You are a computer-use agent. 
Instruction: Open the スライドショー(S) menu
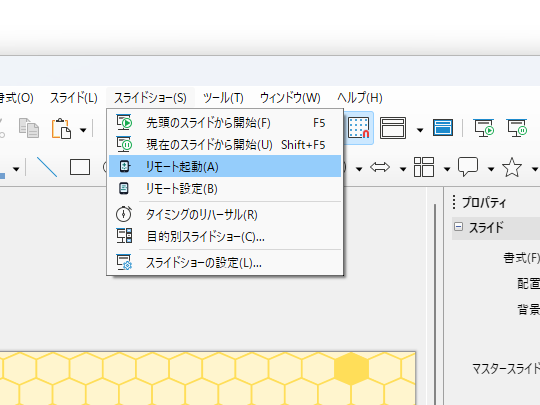point(150,98)
